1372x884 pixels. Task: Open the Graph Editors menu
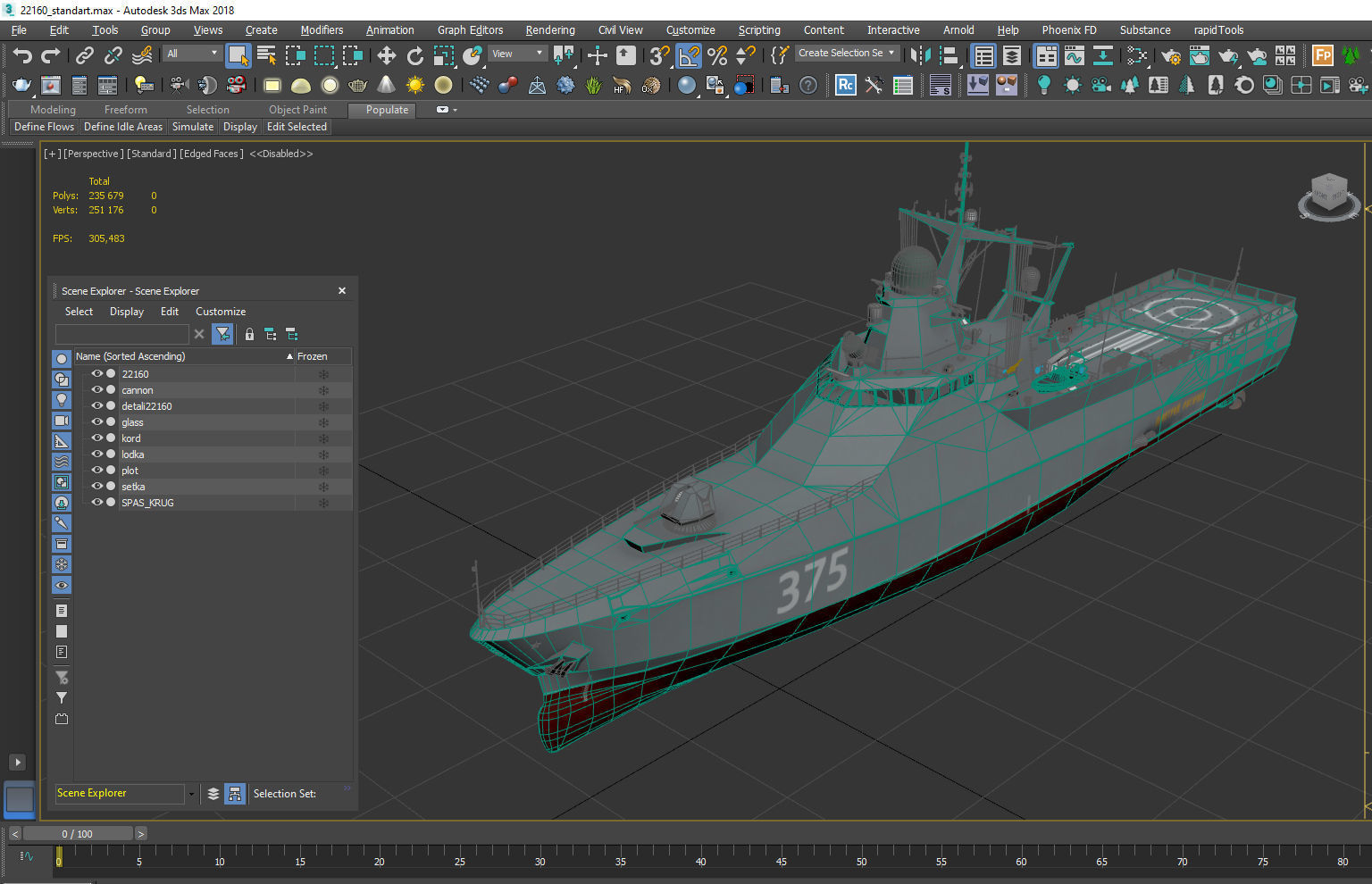pyautogui.click(x=470, y=29)
